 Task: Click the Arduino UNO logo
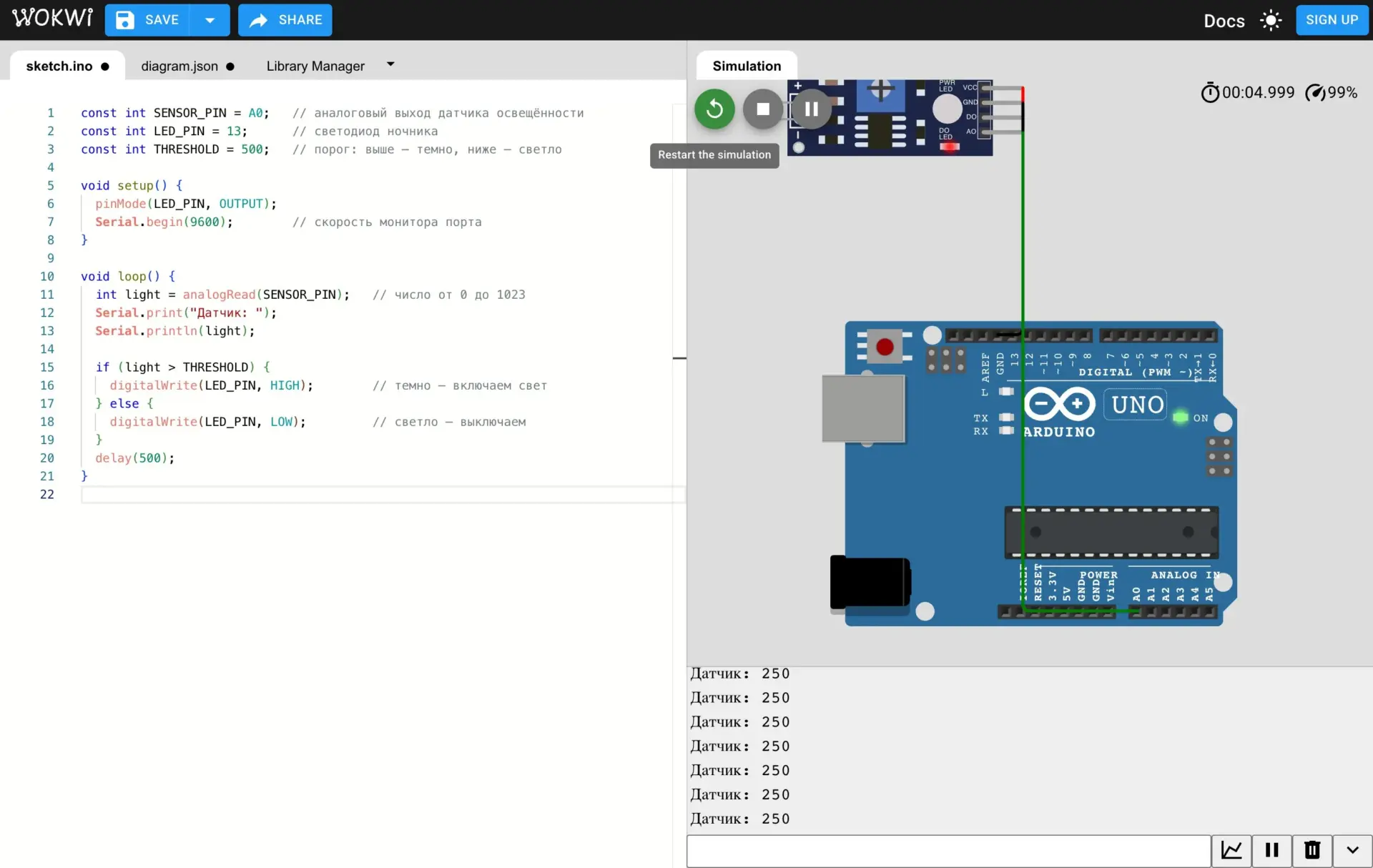pos(1059,404)
